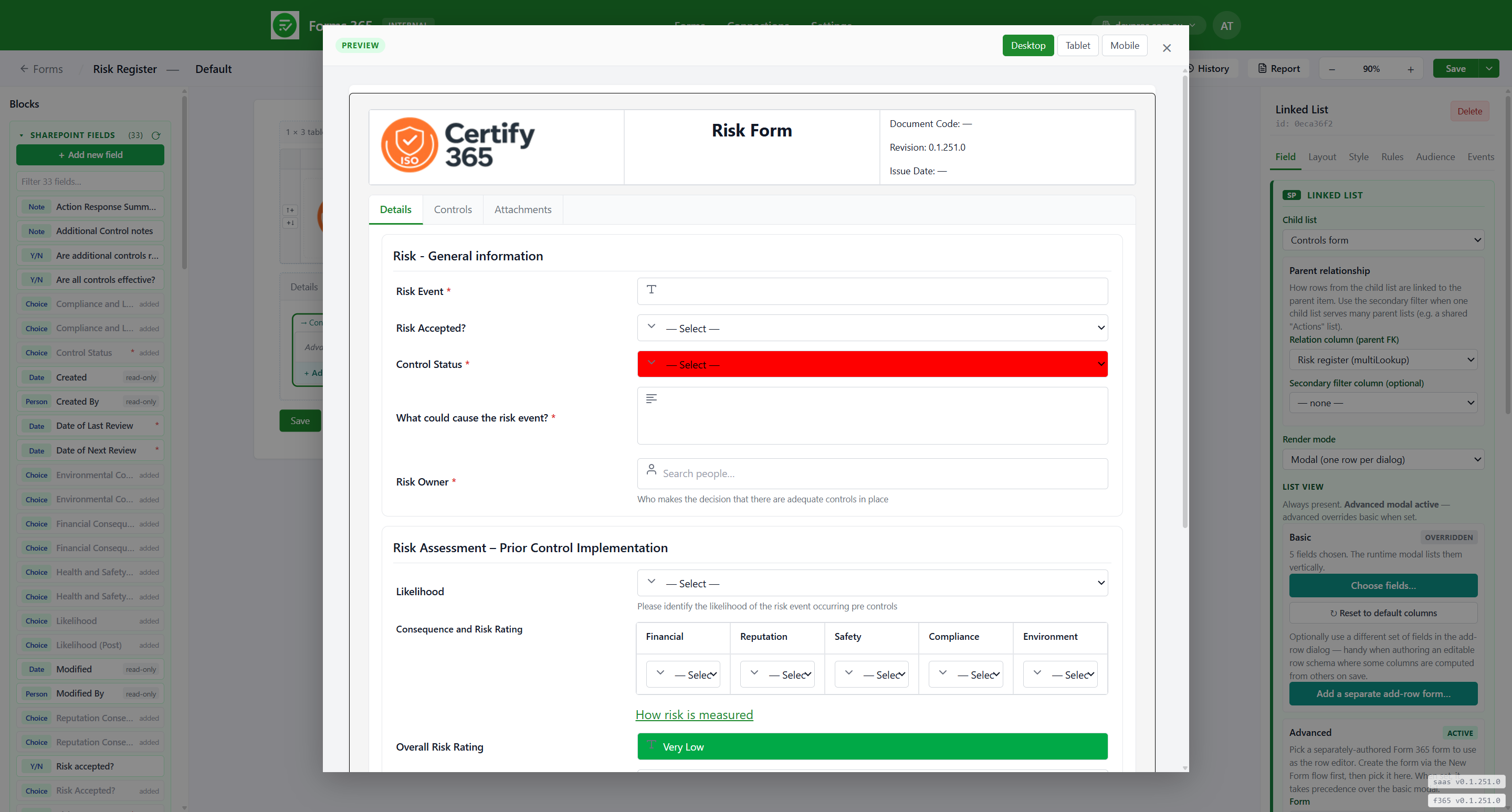Click the person icon in Risk Owner field

[x=651, y=469]
